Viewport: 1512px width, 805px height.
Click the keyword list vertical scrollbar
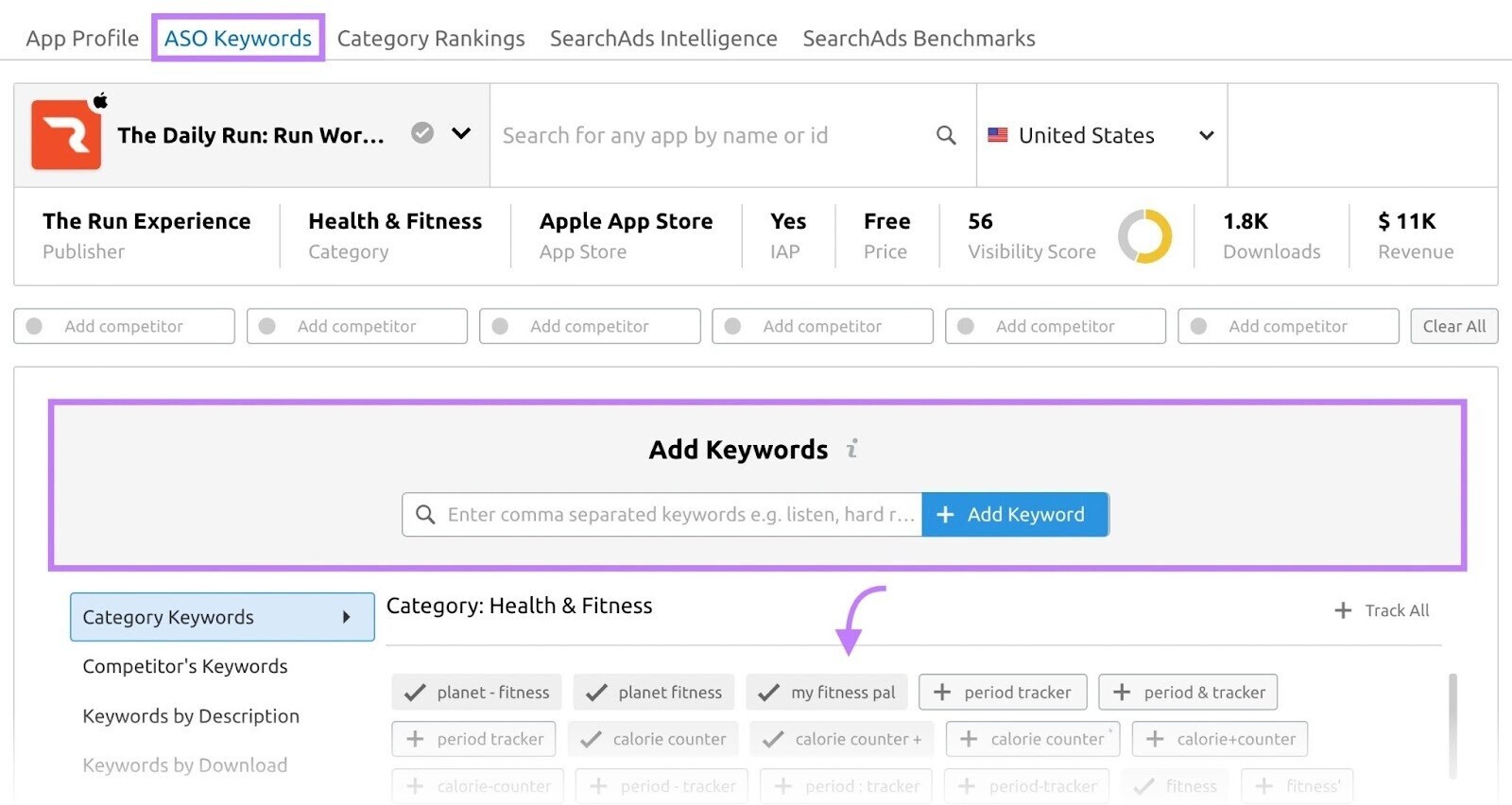1452,726
